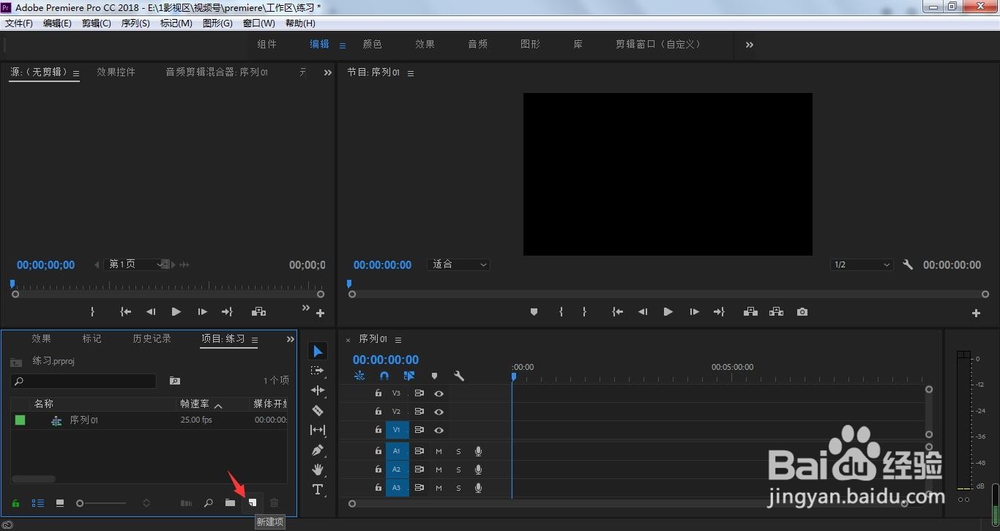Click the Find magnifier icon in the Project panel

coord(209,503)
